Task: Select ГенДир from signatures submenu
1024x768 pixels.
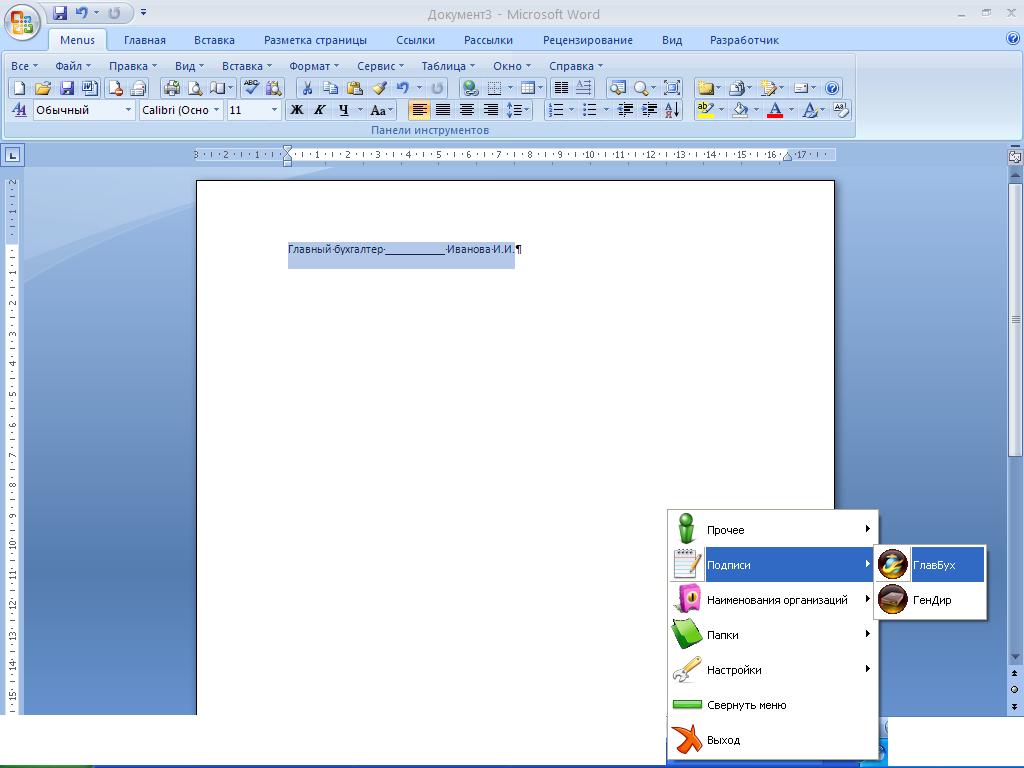Action: [931, 600]
